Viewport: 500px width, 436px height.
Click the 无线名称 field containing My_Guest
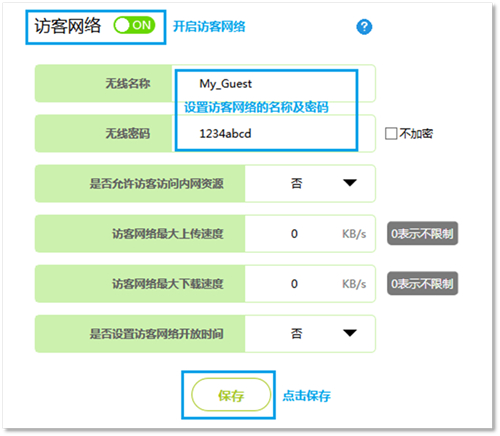[x=273, y=83]
